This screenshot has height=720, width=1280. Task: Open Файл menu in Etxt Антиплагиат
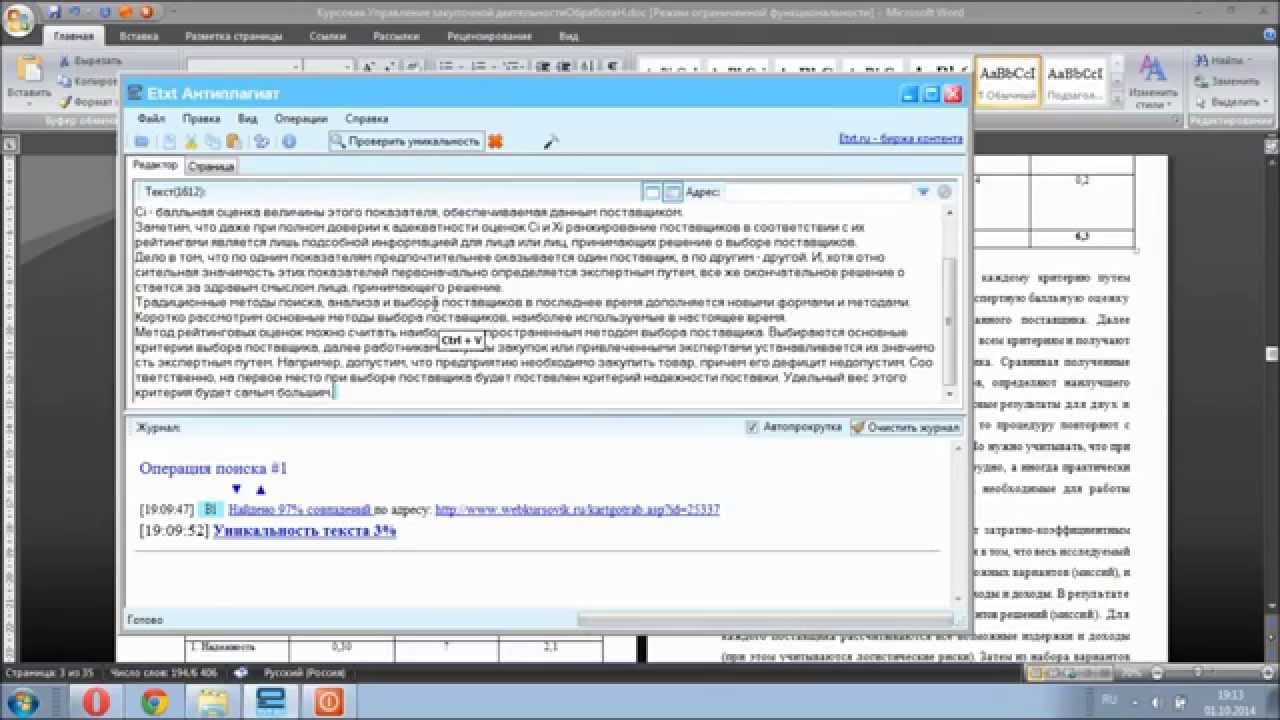pos(151,118)
